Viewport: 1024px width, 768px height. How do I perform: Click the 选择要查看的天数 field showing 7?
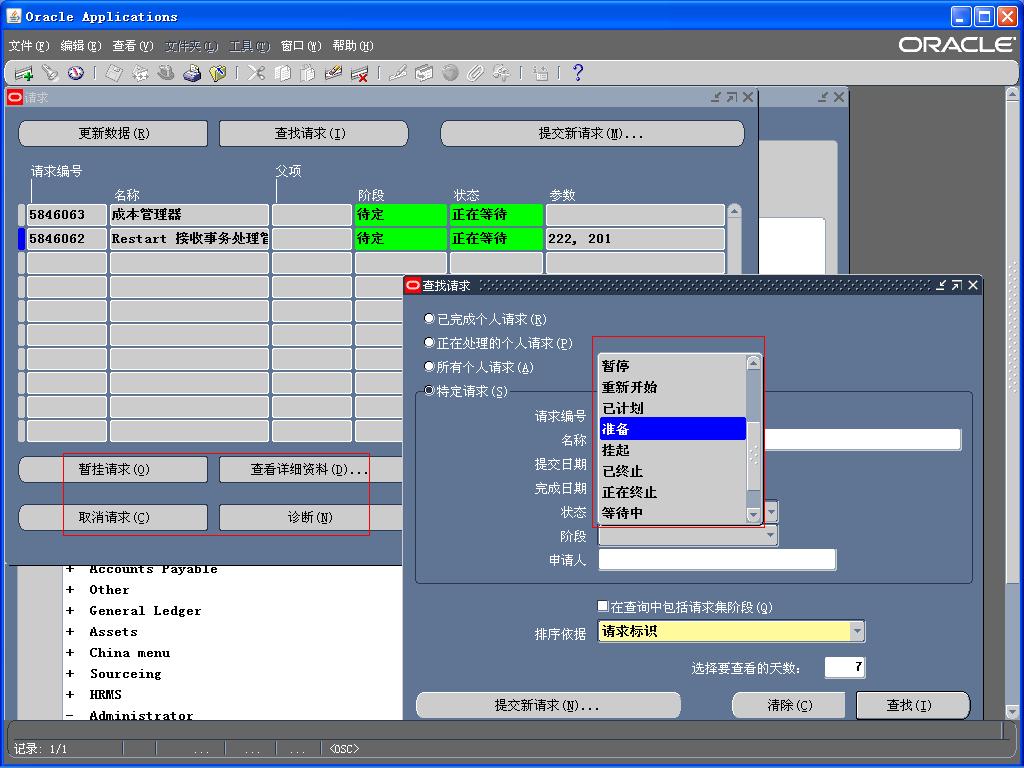coord(845,667)
